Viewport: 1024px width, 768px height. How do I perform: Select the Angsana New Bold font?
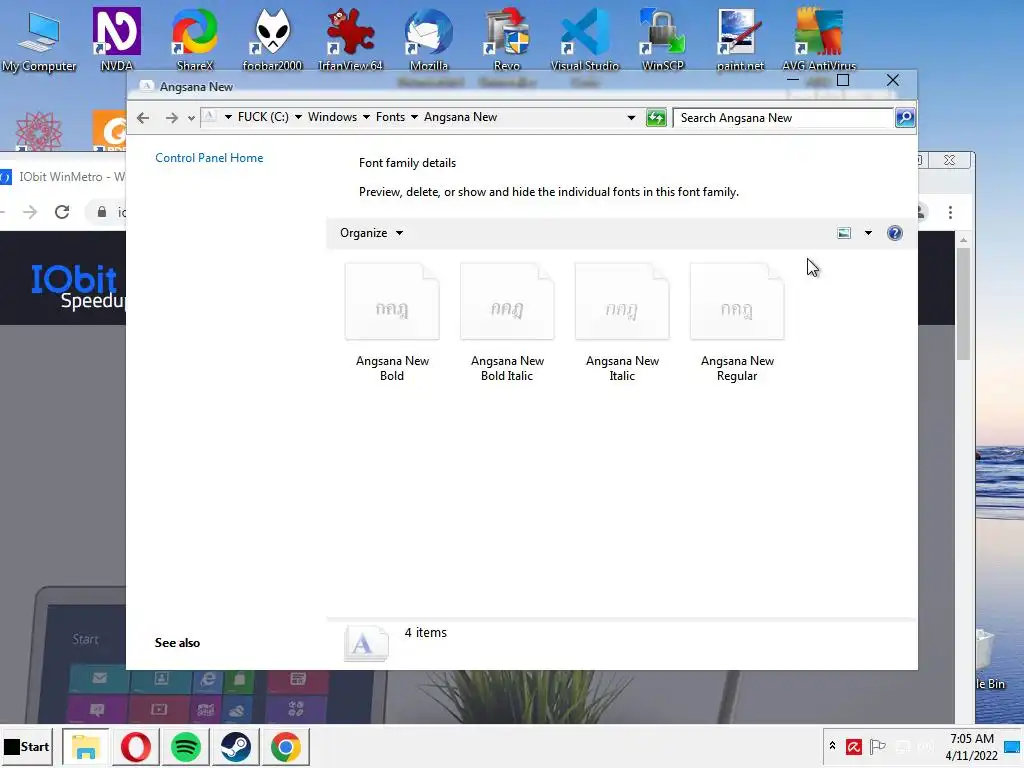click(392, 323)
